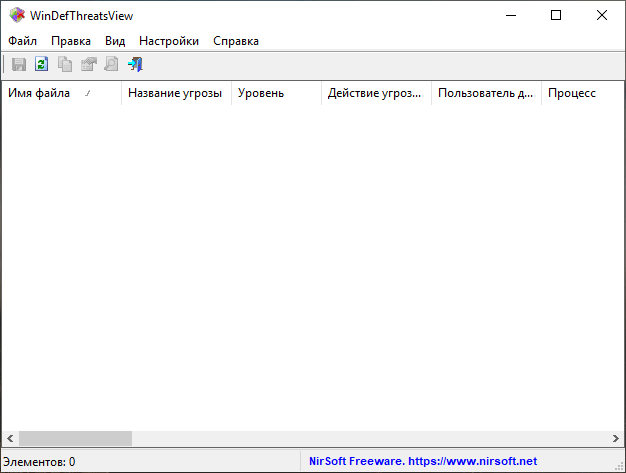The width and height of the screenshot is (626, 473).
Task: Close the WinDefThreatsView window
Action: [602, 16]
